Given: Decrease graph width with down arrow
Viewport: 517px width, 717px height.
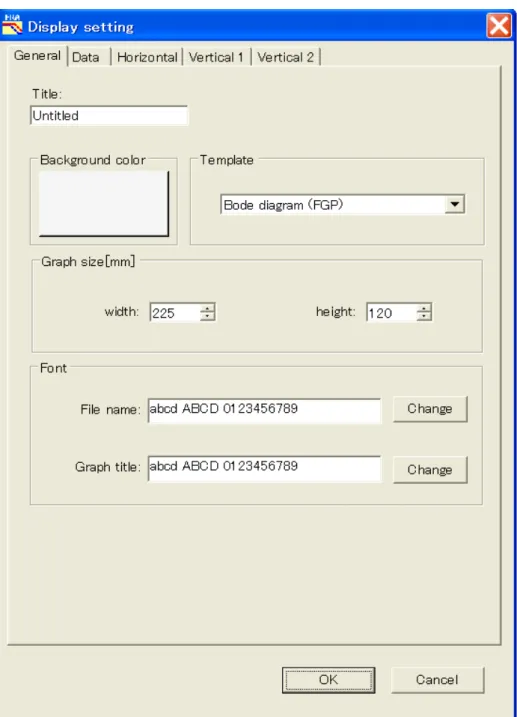Looking at the screenshot, I should point(208,317).
